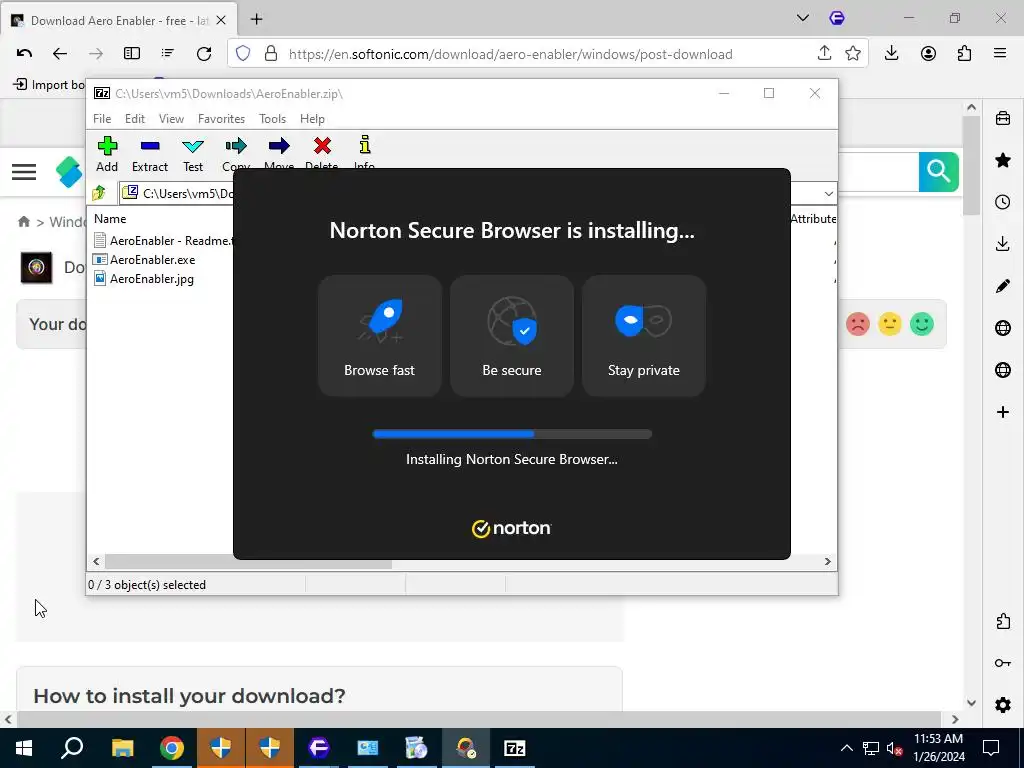
Task: Click the share page icon in address bar
Action: 824,54
